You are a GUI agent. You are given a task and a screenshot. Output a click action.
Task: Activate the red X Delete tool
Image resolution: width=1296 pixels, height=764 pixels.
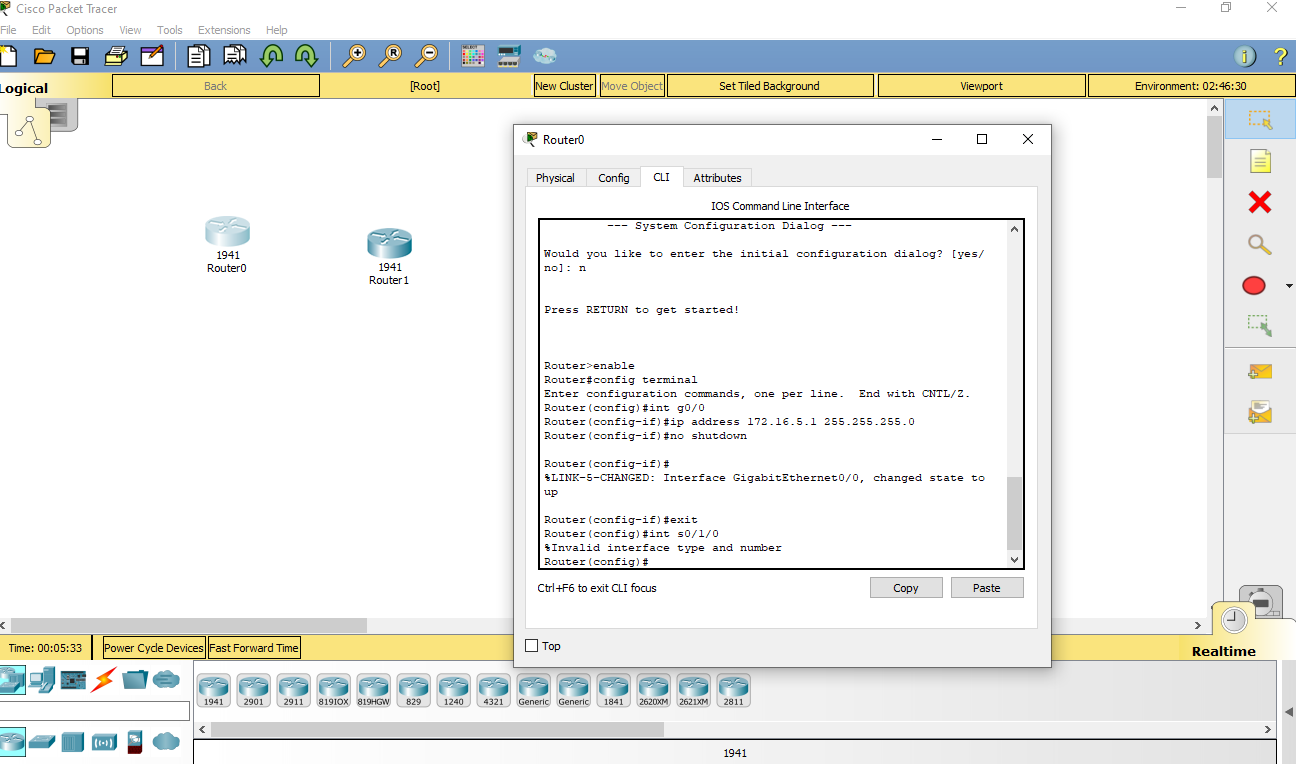1260,203
